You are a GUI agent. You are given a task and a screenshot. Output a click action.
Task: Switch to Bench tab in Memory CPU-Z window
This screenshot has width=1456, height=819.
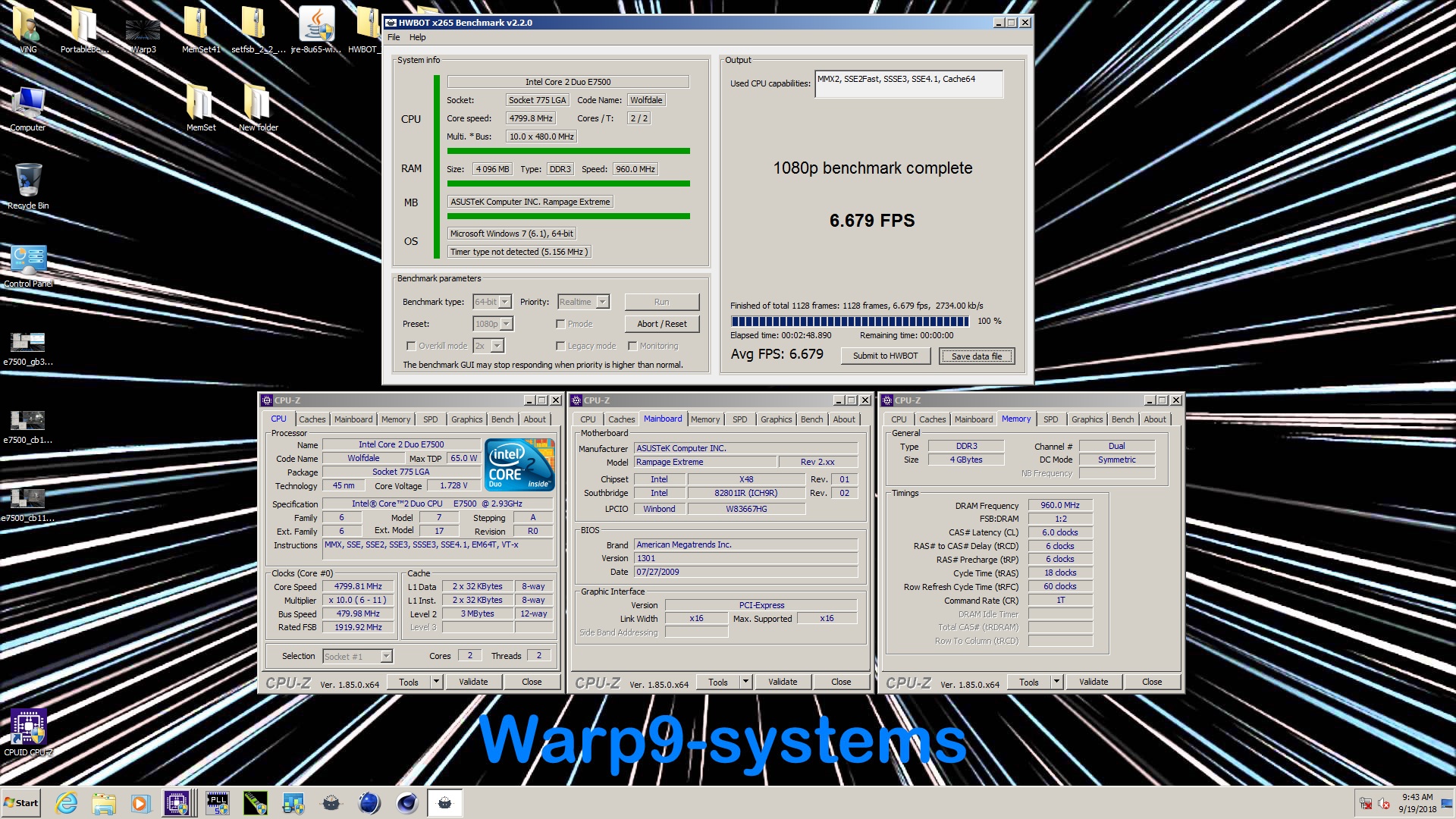coord(1122,419)
